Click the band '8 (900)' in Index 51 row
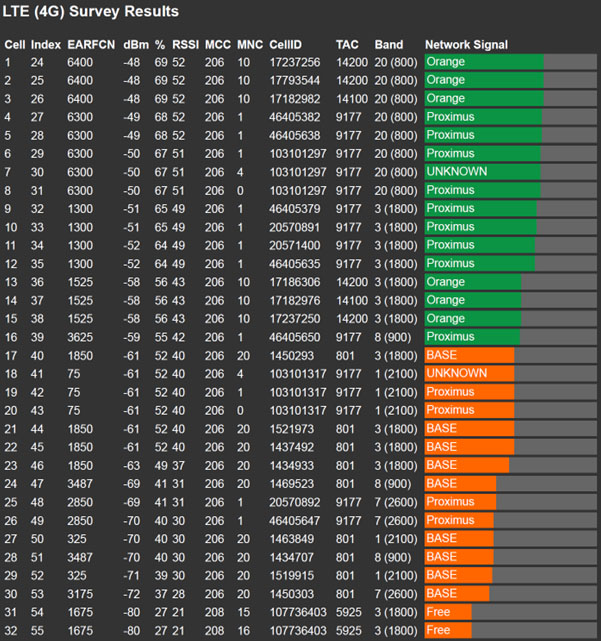Viewport: 601px width, 641px height. tap(393, 557)
